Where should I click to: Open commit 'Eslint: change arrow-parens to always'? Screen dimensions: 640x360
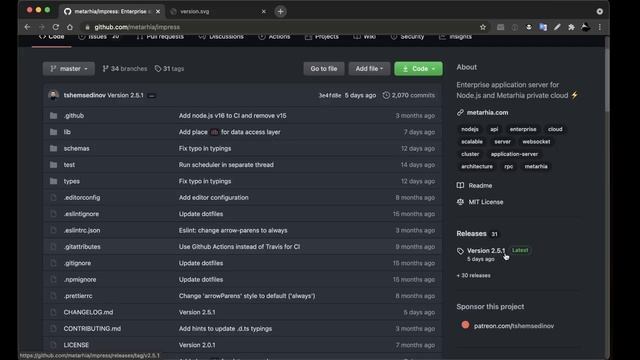pos(233,230)
